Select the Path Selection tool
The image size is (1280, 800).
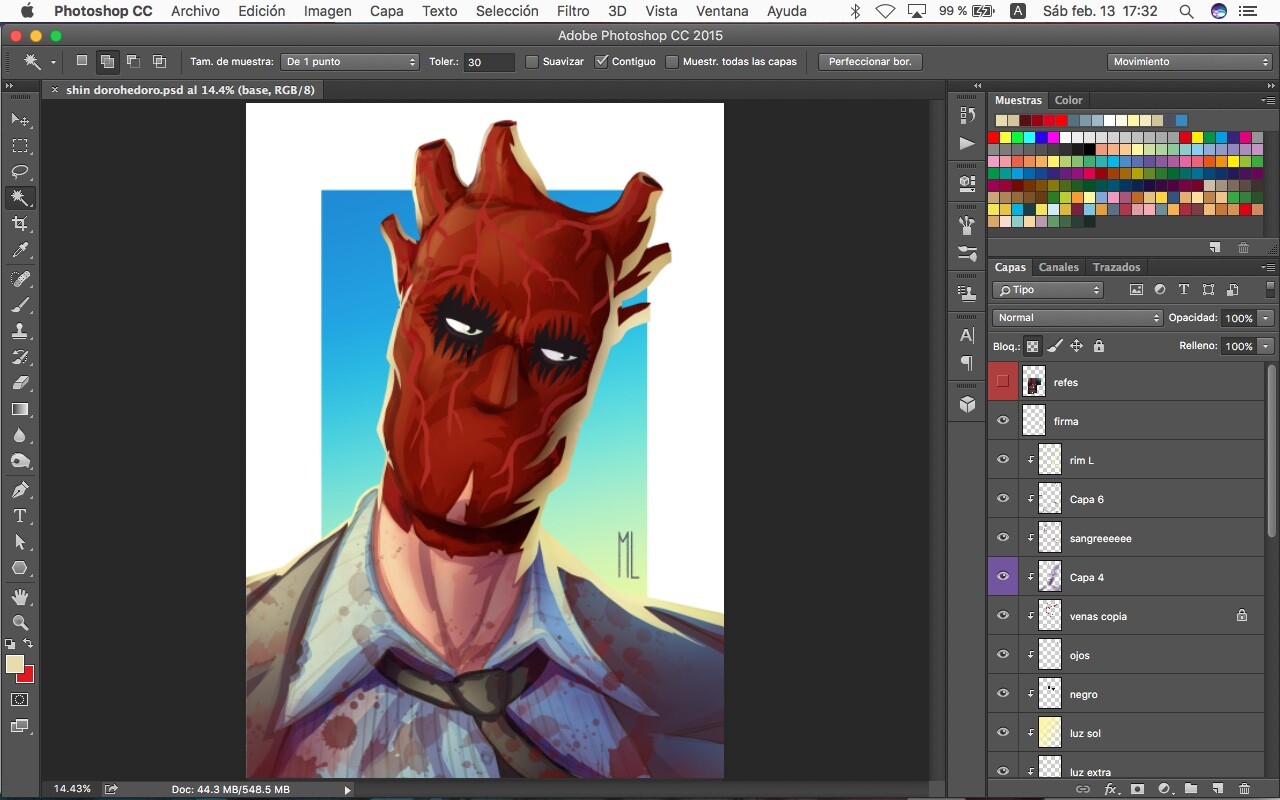point(20,542)
